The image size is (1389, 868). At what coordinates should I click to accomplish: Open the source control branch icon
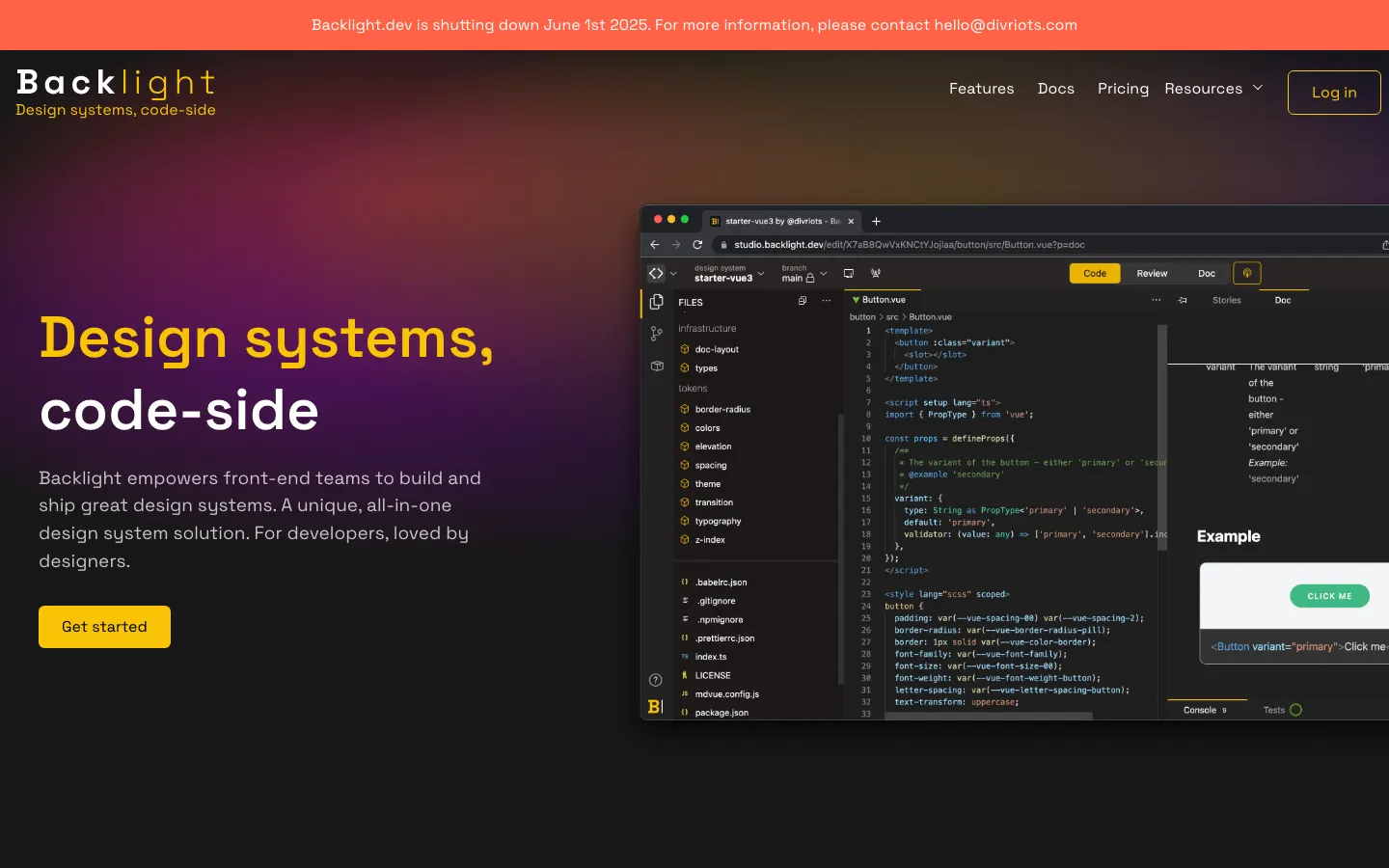click(x=656, y=334)
